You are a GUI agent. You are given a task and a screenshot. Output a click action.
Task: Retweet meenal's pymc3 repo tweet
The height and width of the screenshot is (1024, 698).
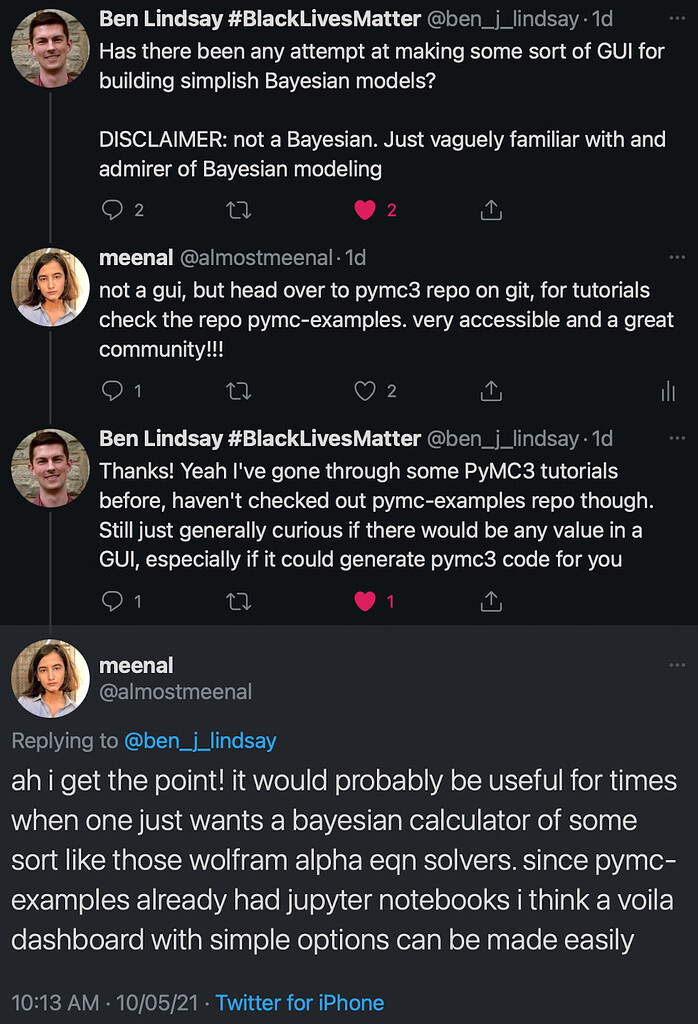239,391
